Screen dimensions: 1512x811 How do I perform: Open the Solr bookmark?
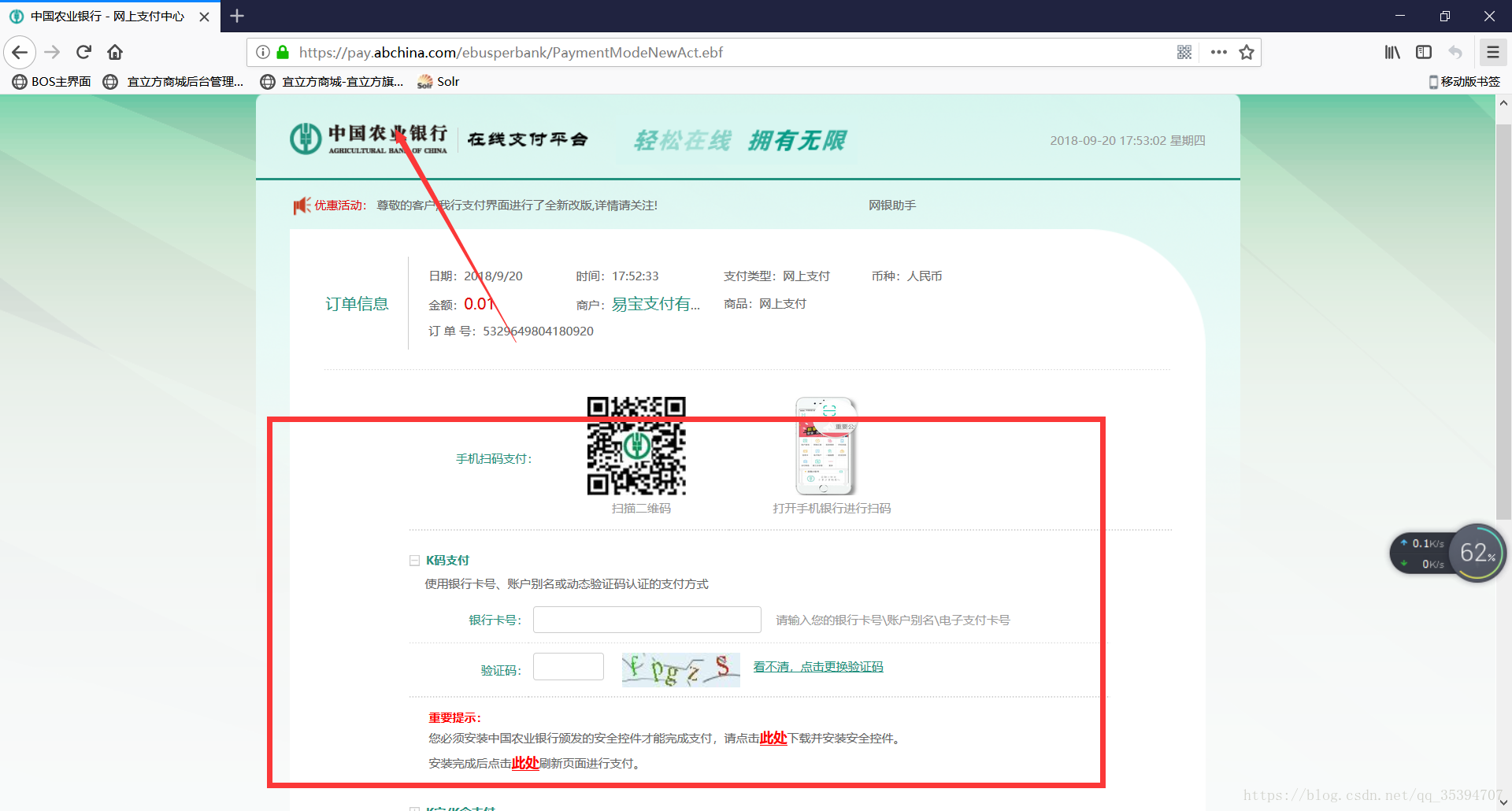tap(439, 82)
